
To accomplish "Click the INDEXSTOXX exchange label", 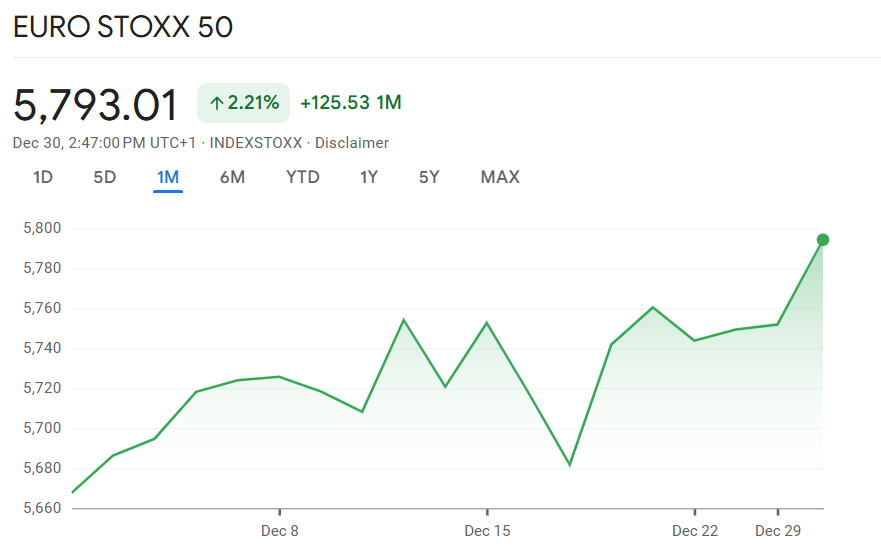I will tap(256, 143).
